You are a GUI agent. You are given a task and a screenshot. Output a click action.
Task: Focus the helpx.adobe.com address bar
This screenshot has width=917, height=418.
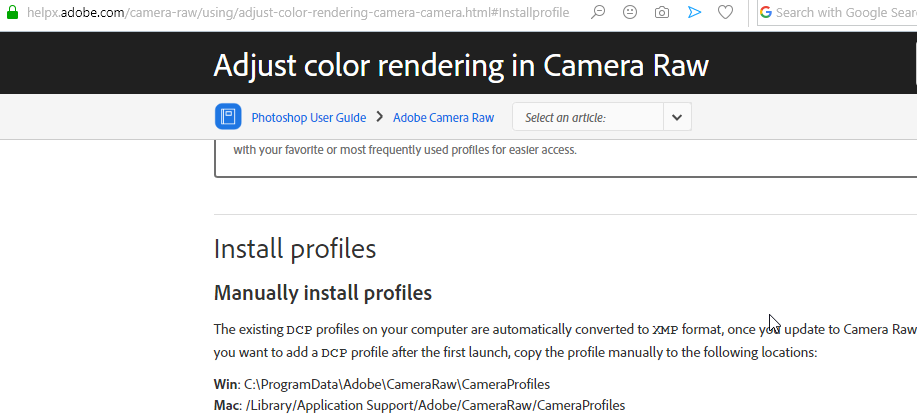298,12
